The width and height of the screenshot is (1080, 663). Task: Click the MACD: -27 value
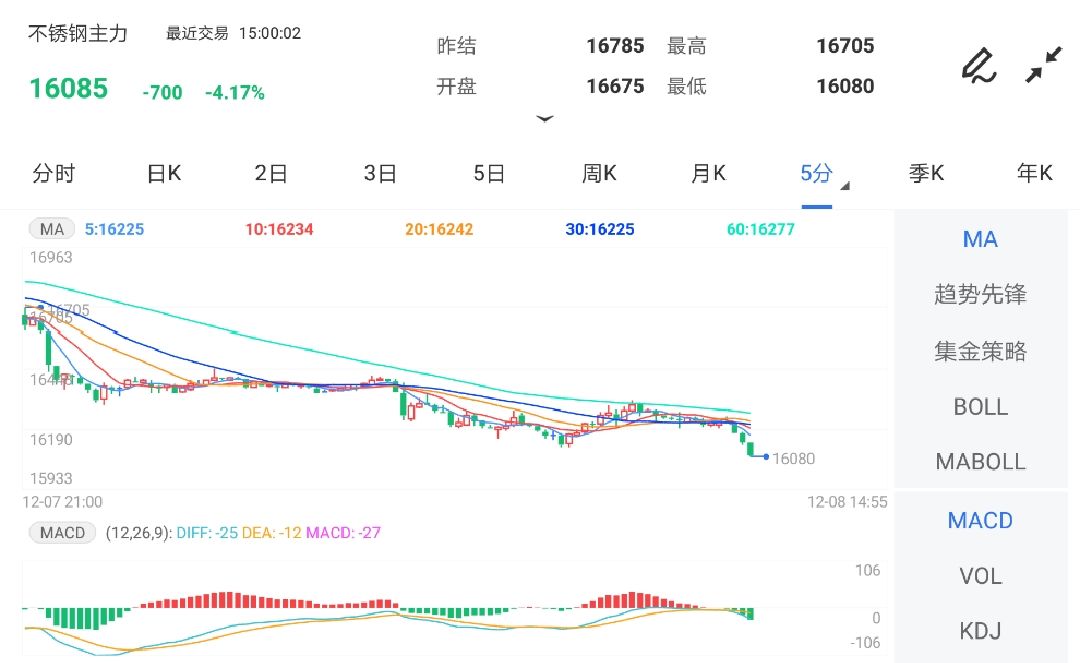(343, 533)
